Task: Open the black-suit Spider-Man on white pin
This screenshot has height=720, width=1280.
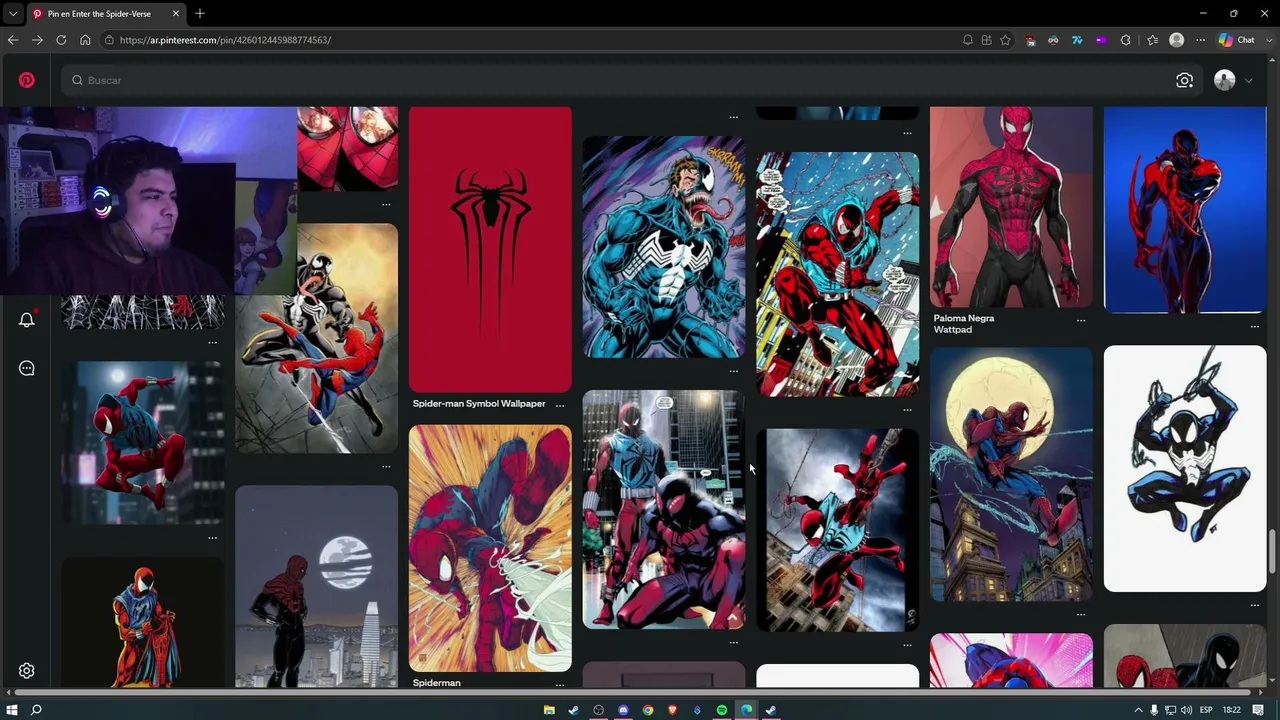Action: [1185, 469]
